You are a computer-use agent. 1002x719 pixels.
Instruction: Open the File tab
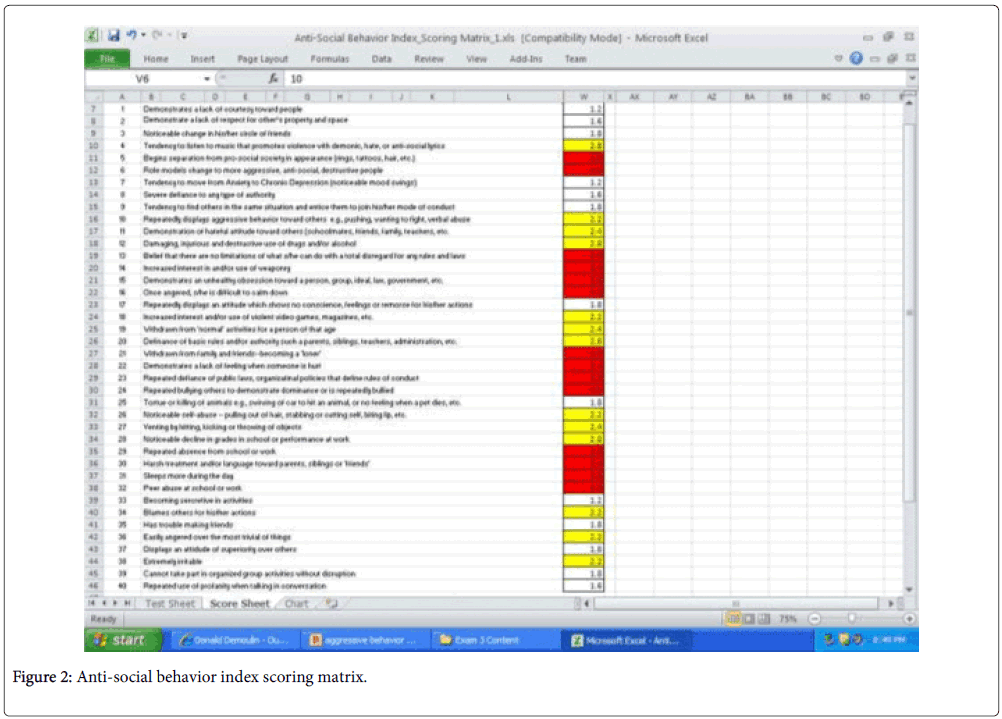coord(108,59)
